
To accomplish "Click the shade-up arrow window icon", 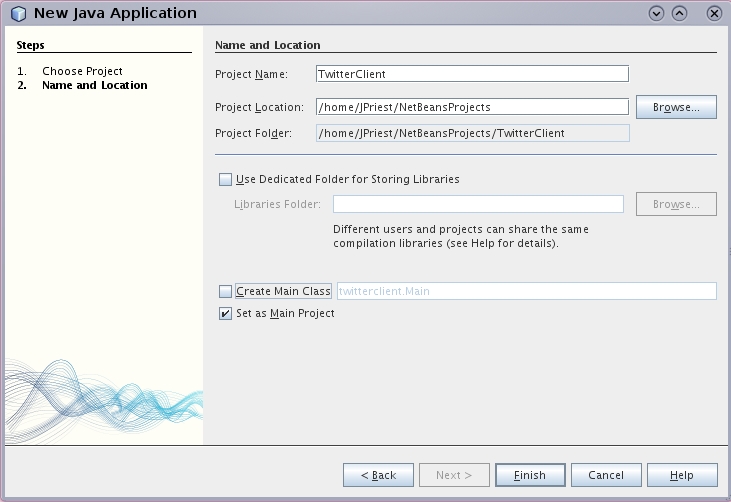I will coord(679,14).
